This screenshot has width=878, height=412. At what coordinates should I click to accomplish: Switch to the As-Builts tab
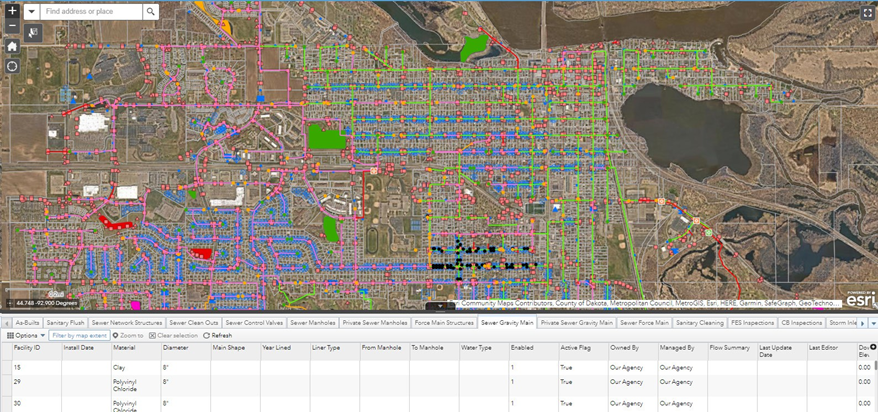pyautogui.click(x=26, y=323)
